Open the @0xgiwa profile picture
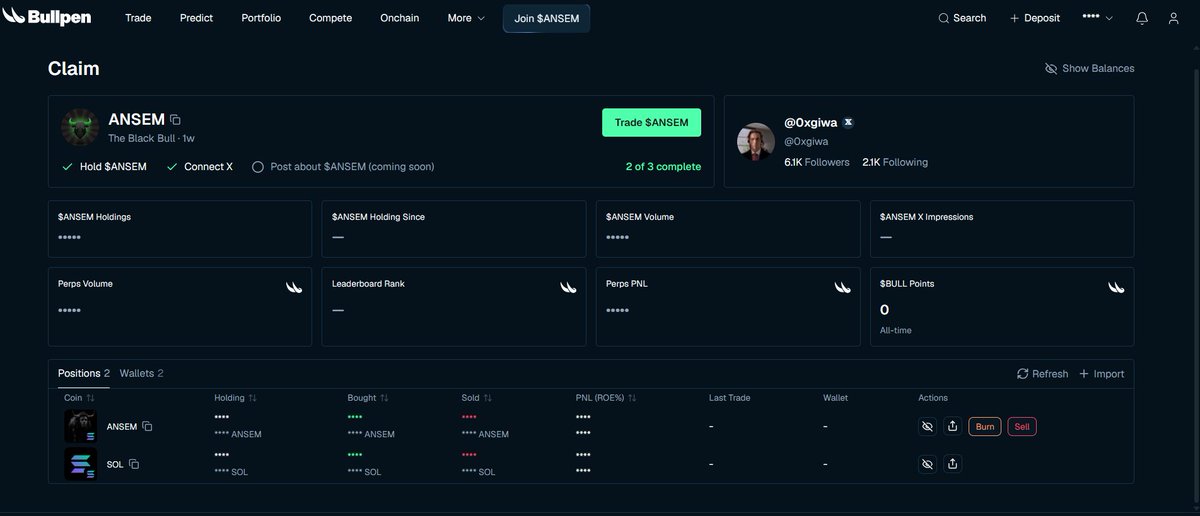1200x516 pixels. point(756,141)
